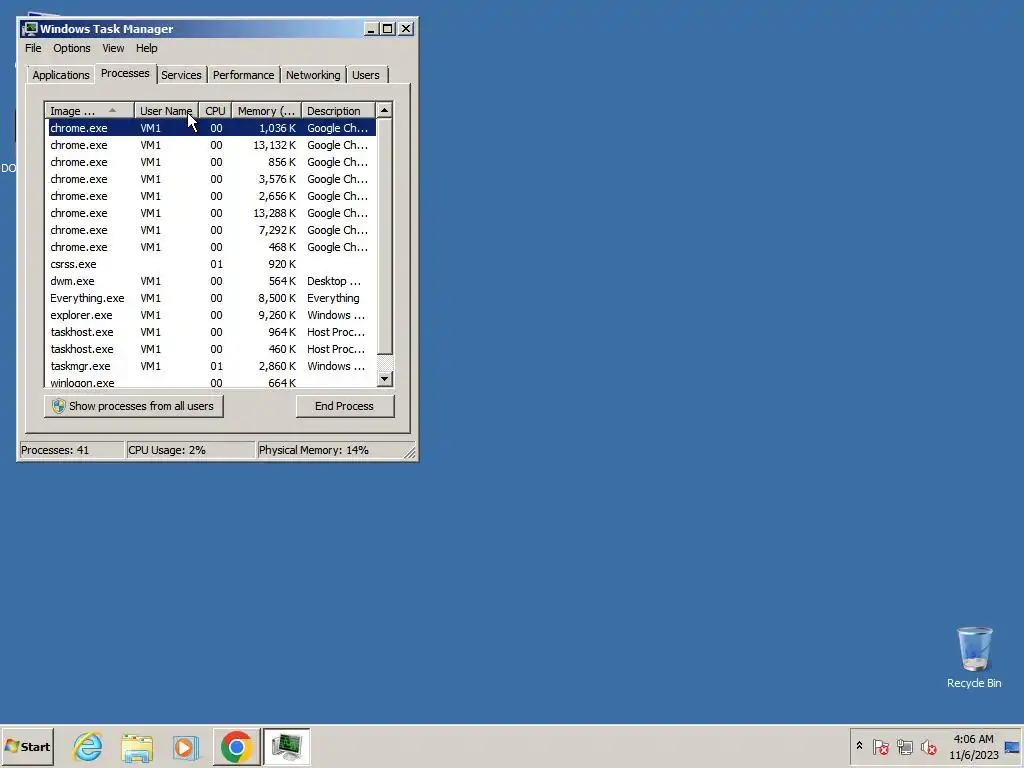Click the scroll down arrow in process list

385,379
